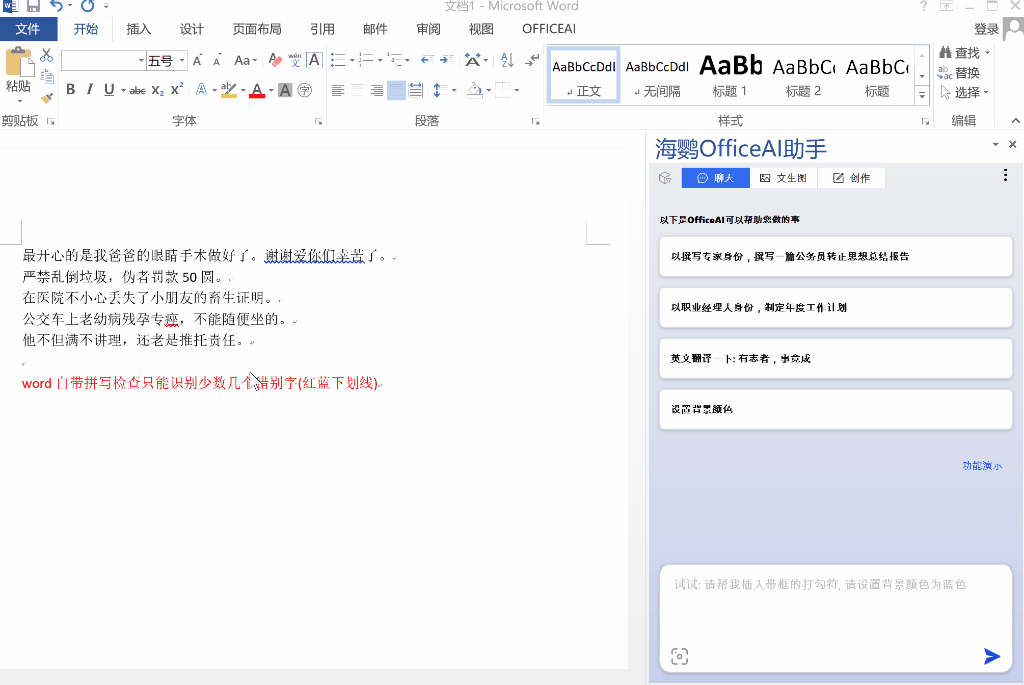Expand the underline style dropdown arrow

(x=122, y=90)
